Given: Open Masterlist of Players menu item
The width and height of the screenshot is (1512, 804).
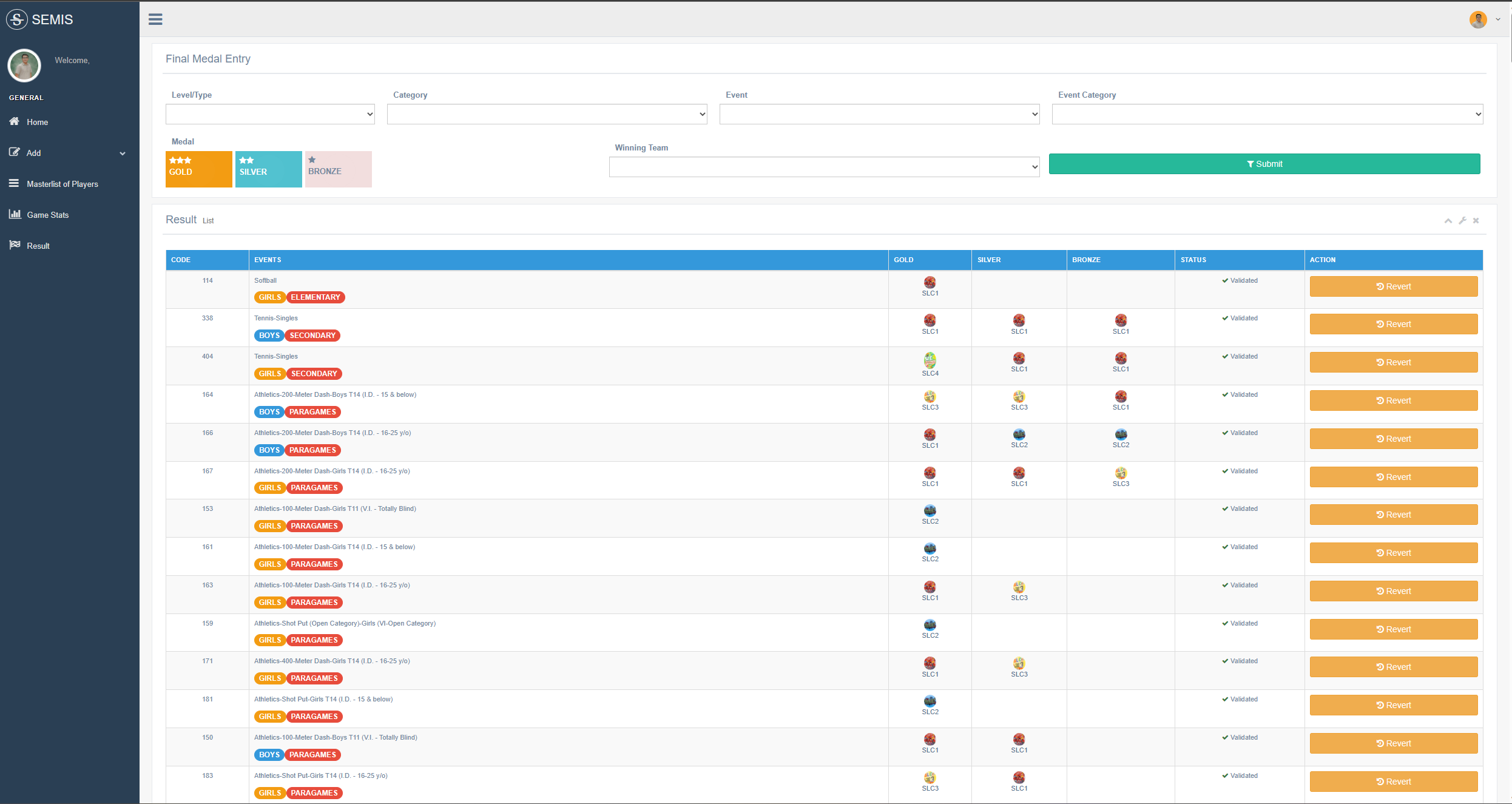Looking at the screenshot, I should point(62,184).
